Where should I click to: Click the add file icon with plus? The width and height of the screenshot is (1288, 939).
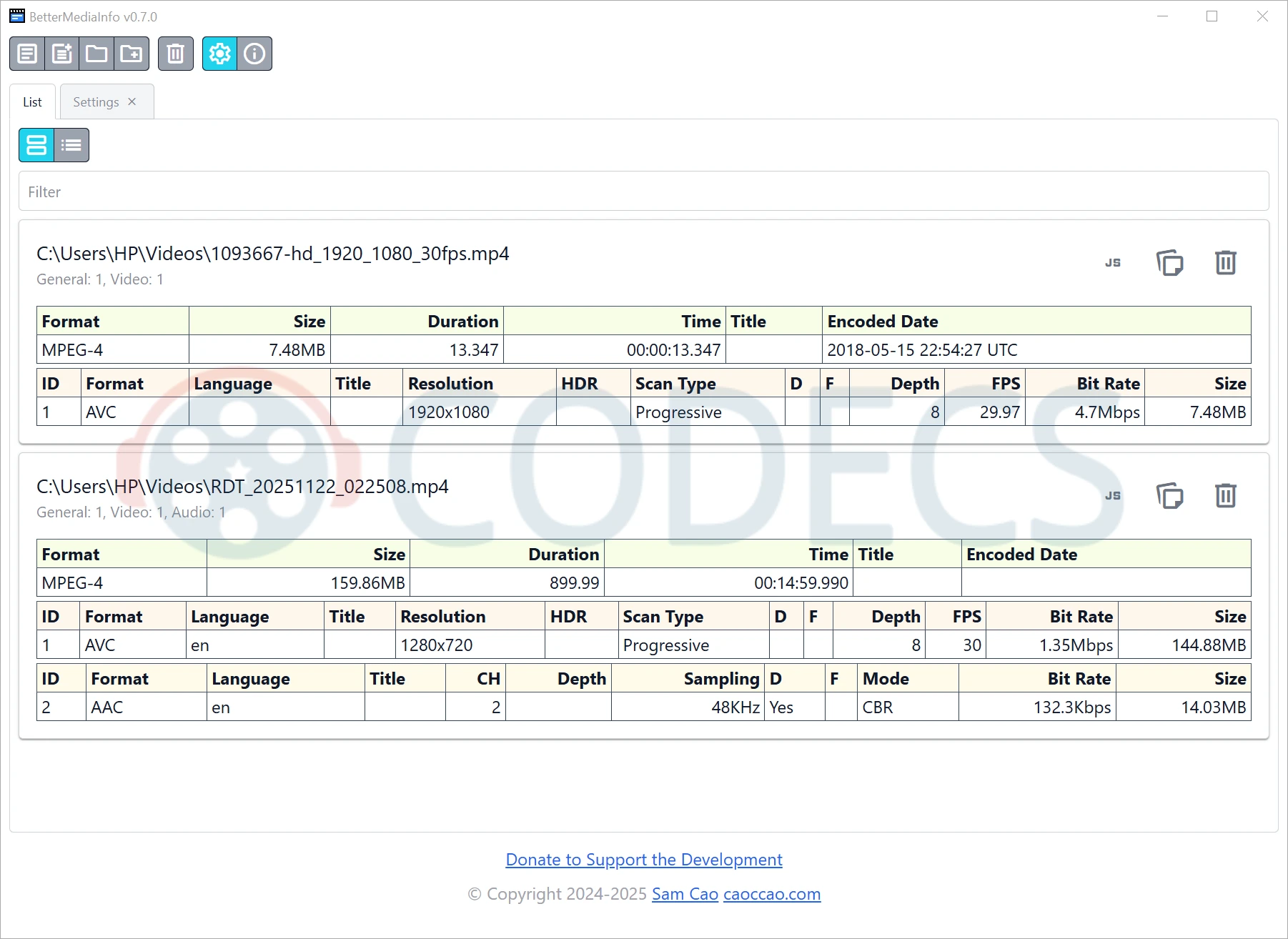[x=62, y=54]
